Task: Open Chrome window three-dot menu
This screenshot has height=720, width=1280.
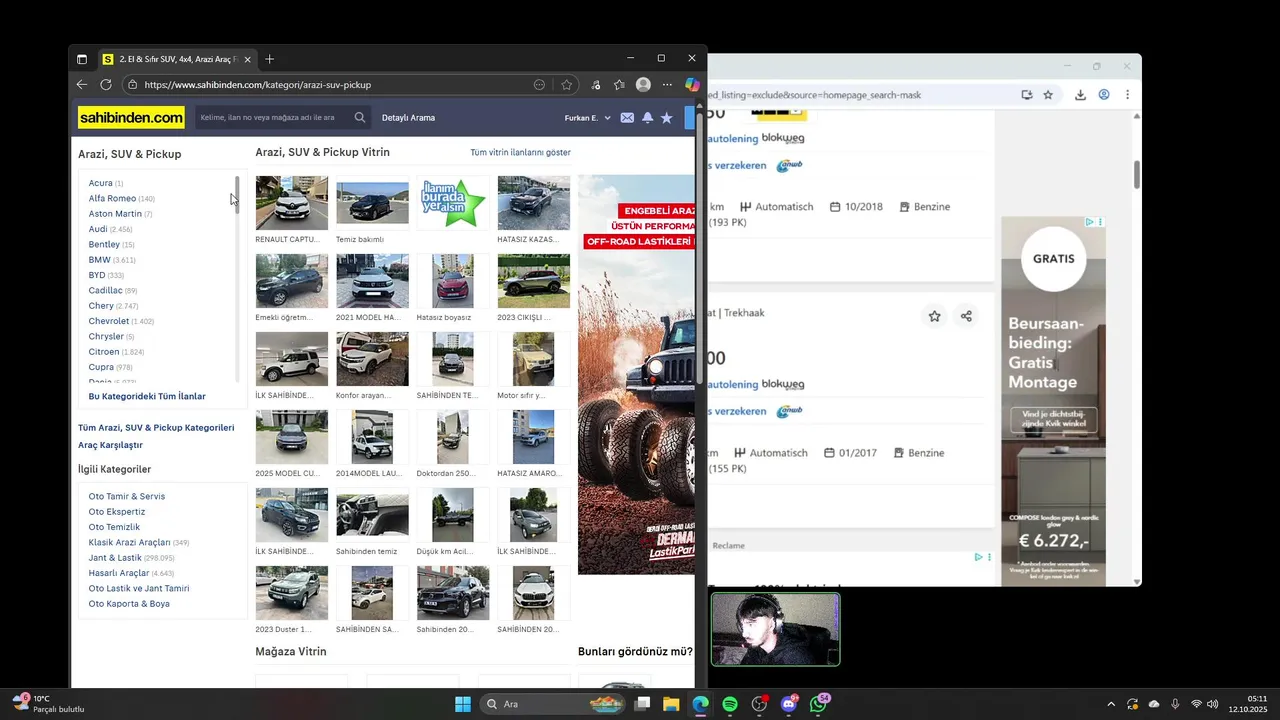Action: (x=1127, y=95)
